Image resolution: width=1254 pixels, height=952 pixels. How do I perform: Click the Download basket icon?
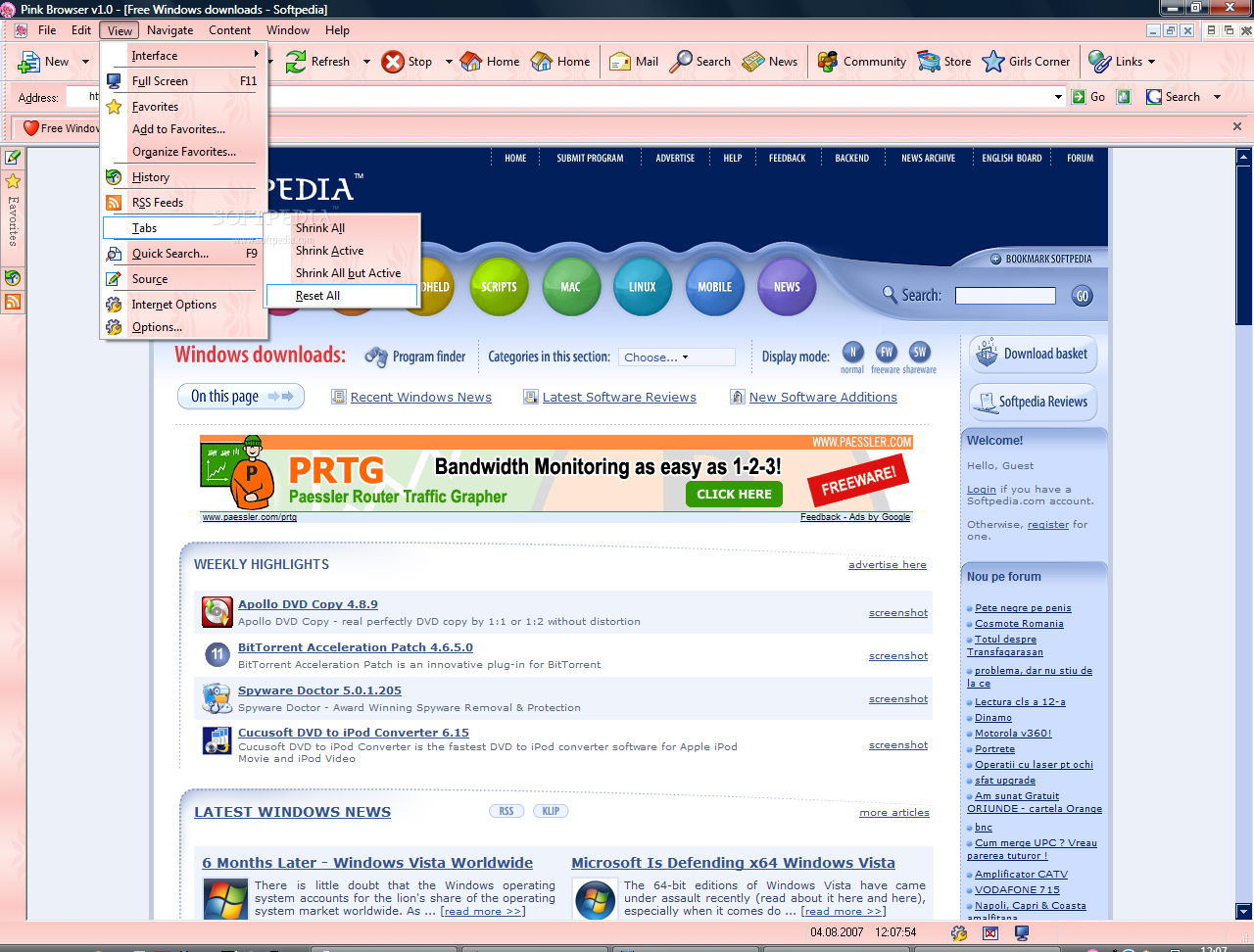(987, 354)
